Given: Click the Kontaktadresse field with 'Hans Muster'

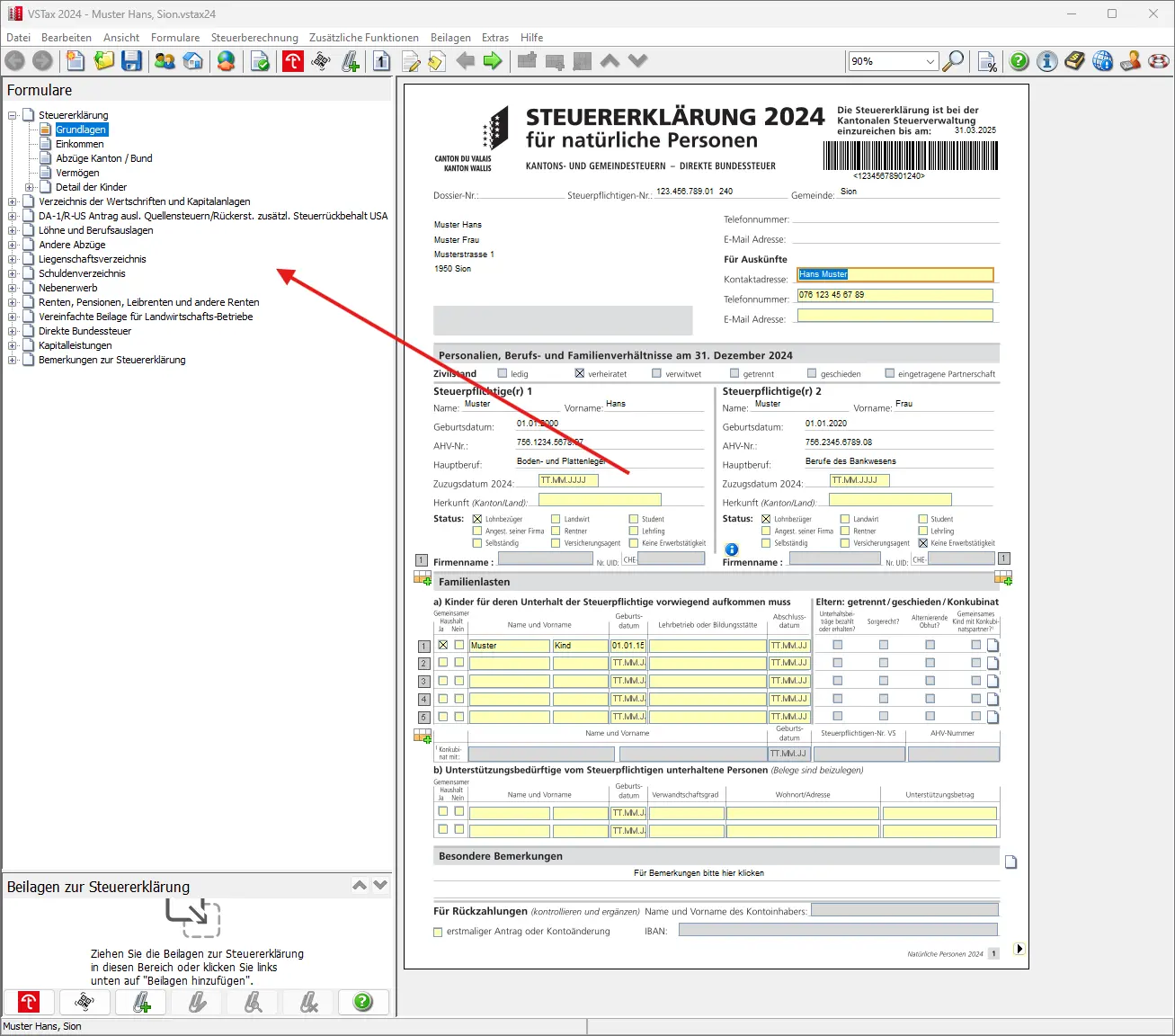Looking at the screenshot, I should [895, 274].
